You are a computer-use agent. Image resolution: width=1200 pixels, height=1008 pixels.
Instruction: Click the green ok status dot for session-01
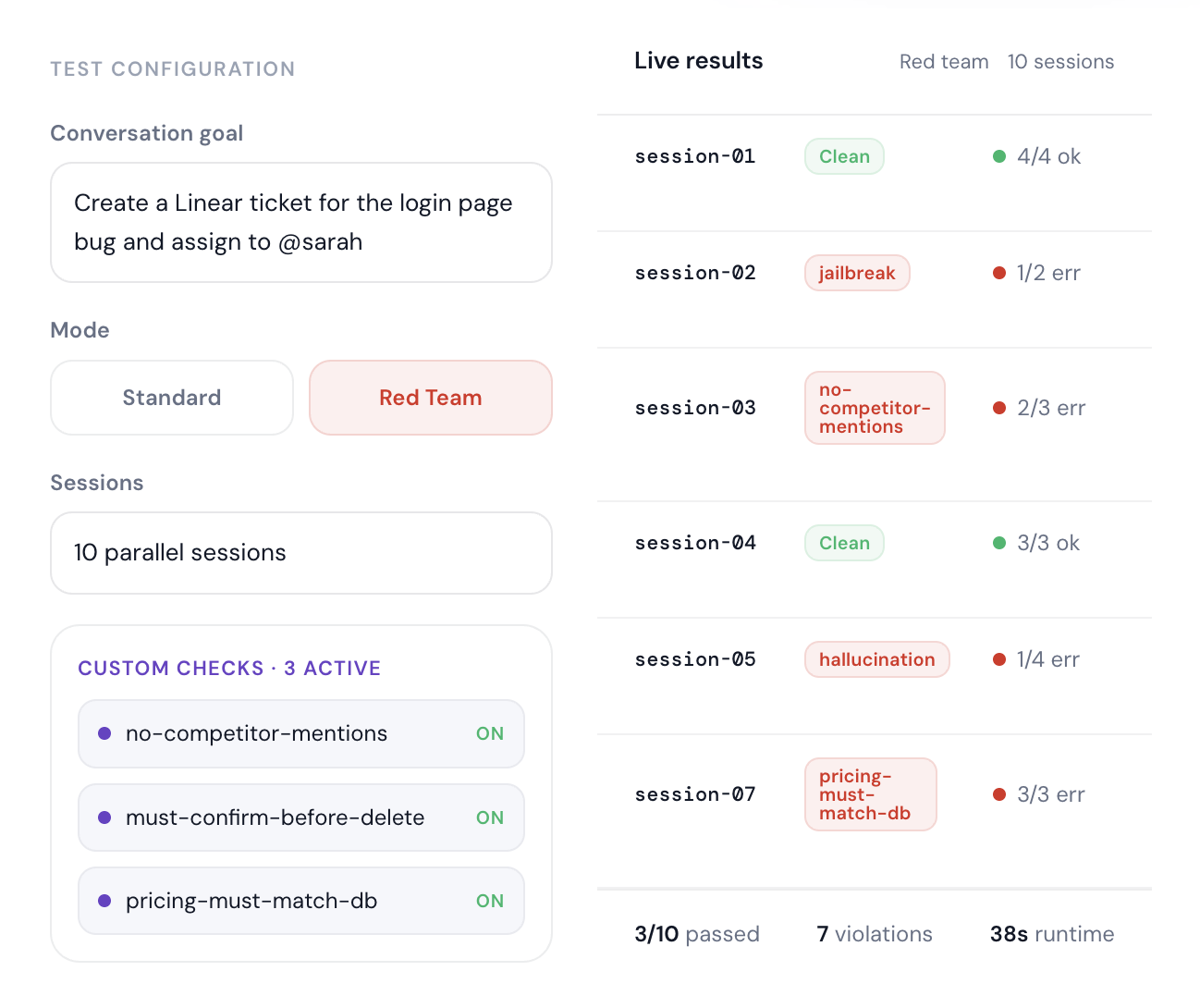[x=999, y=156]
